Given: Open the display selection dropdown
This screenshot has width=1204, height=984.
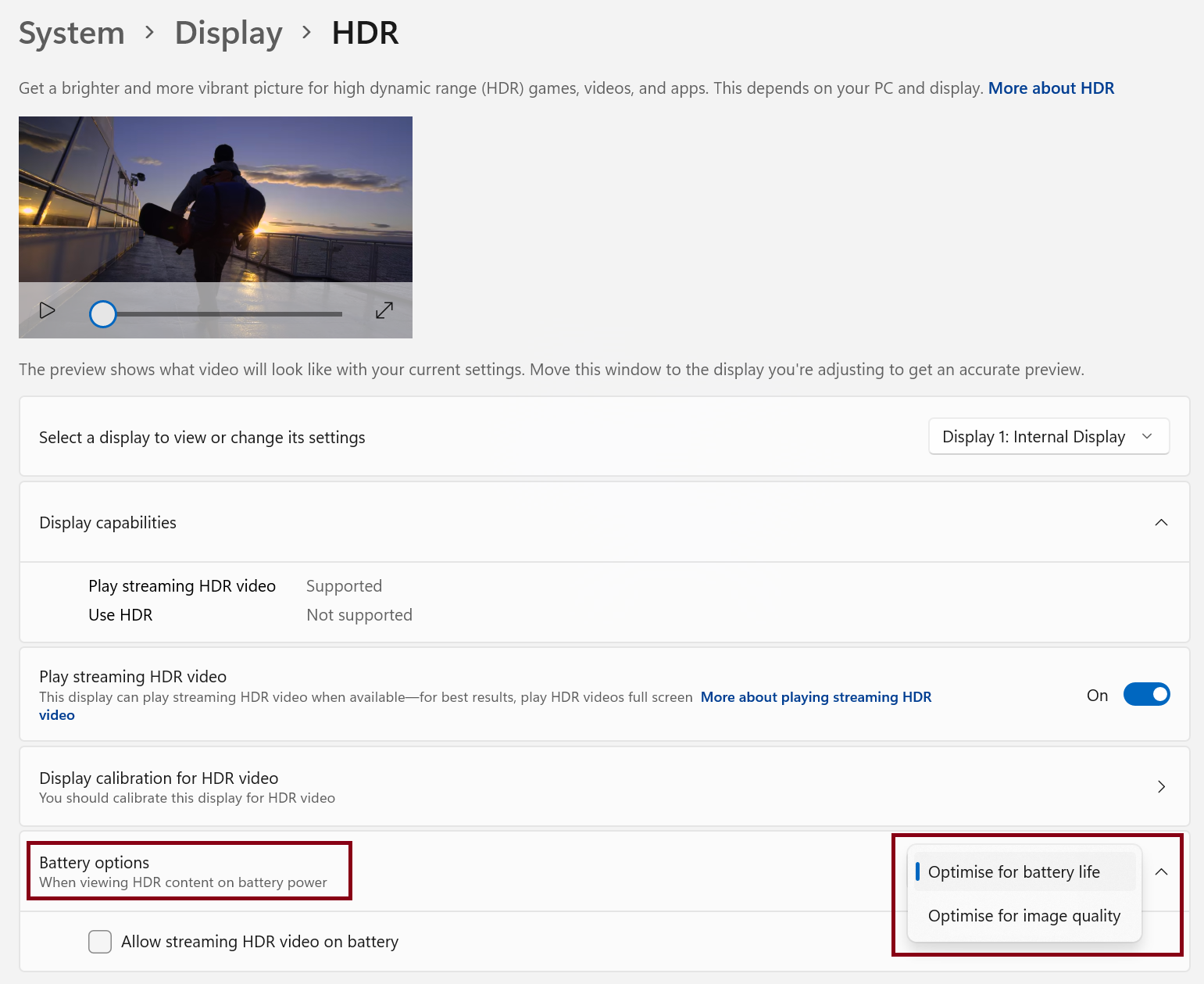Looking at the screenshot, I should click(1049, 436).
